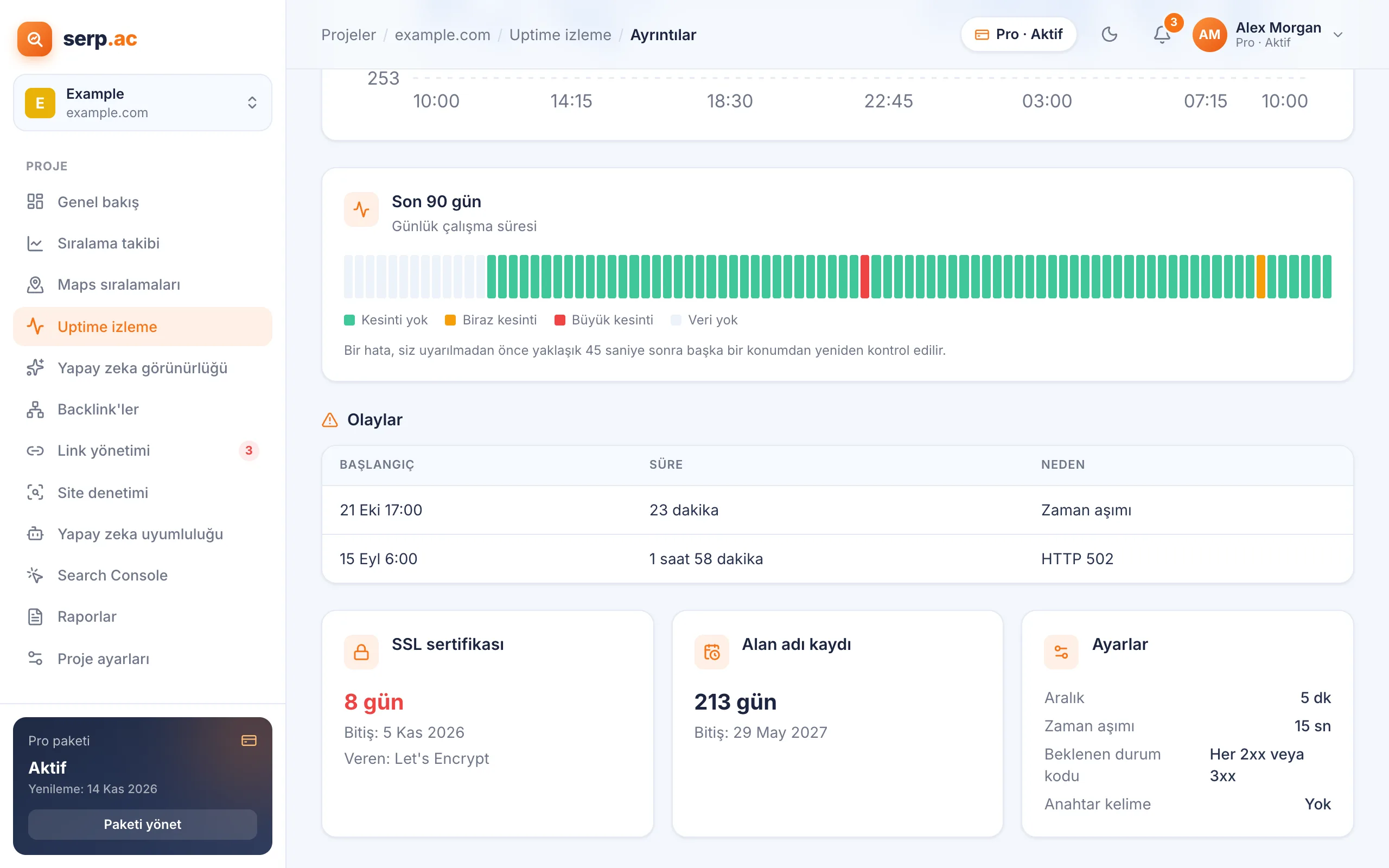The image size is (1389, 868).
Task: Go to Projeler breadcrumb
Action: point(348,35)
